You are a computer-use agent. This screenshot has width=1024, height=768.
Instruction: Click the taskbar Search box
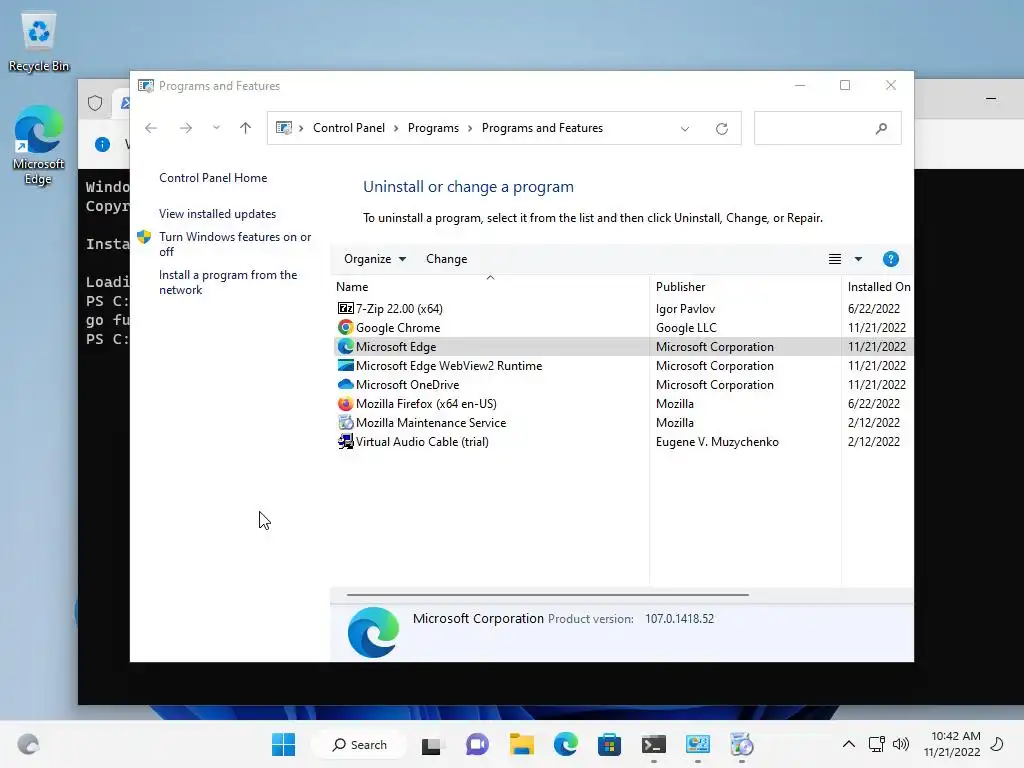point(359,744)
